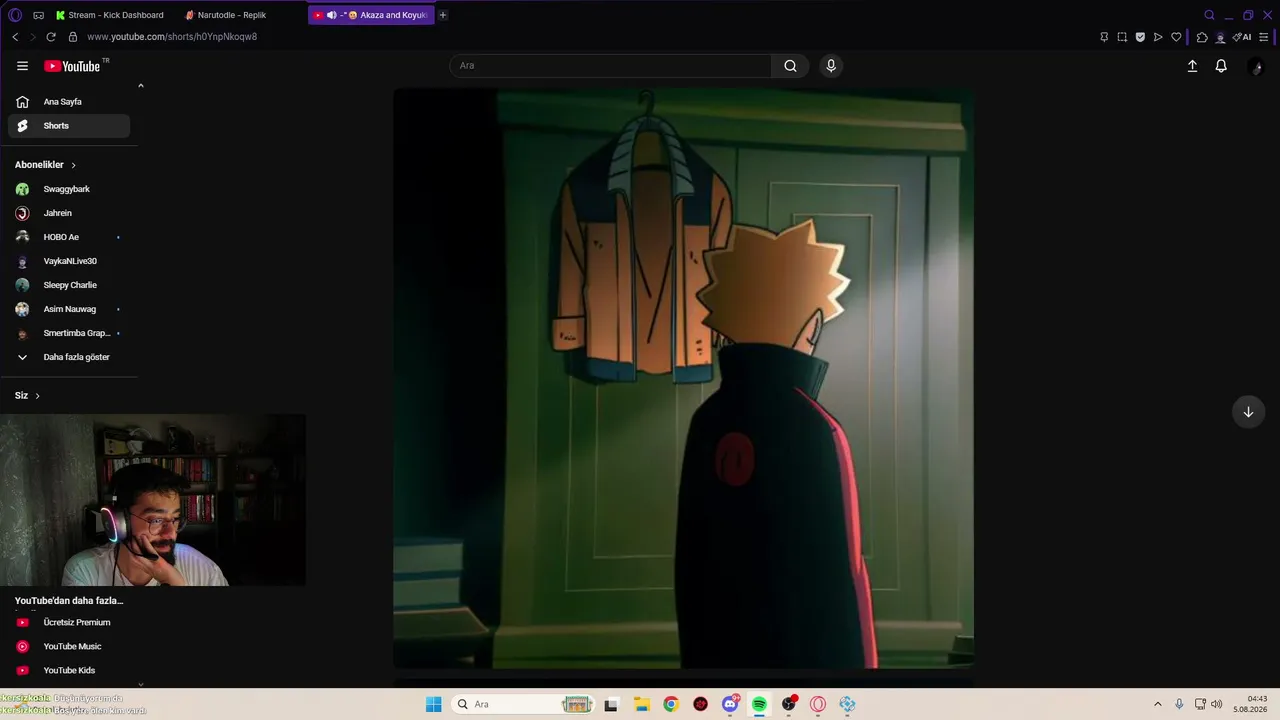
Task: Open the YouTube account avatar menu
Action: (x=1257, y=66)
